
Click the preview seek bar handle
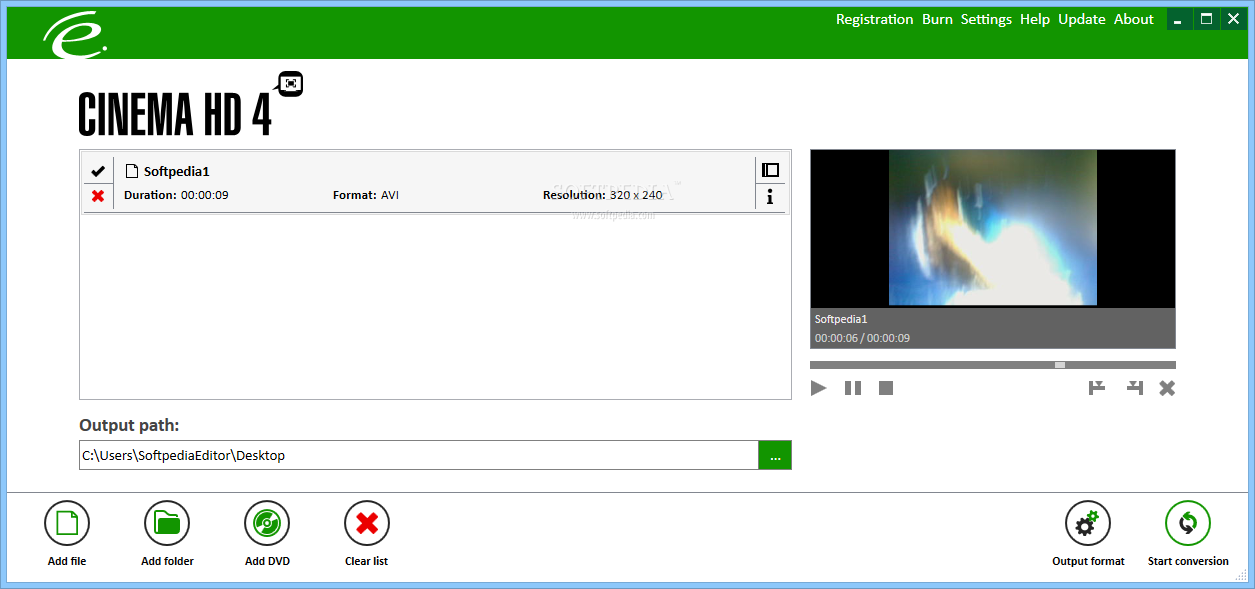pyautogui.click(x=1060, y=365)
